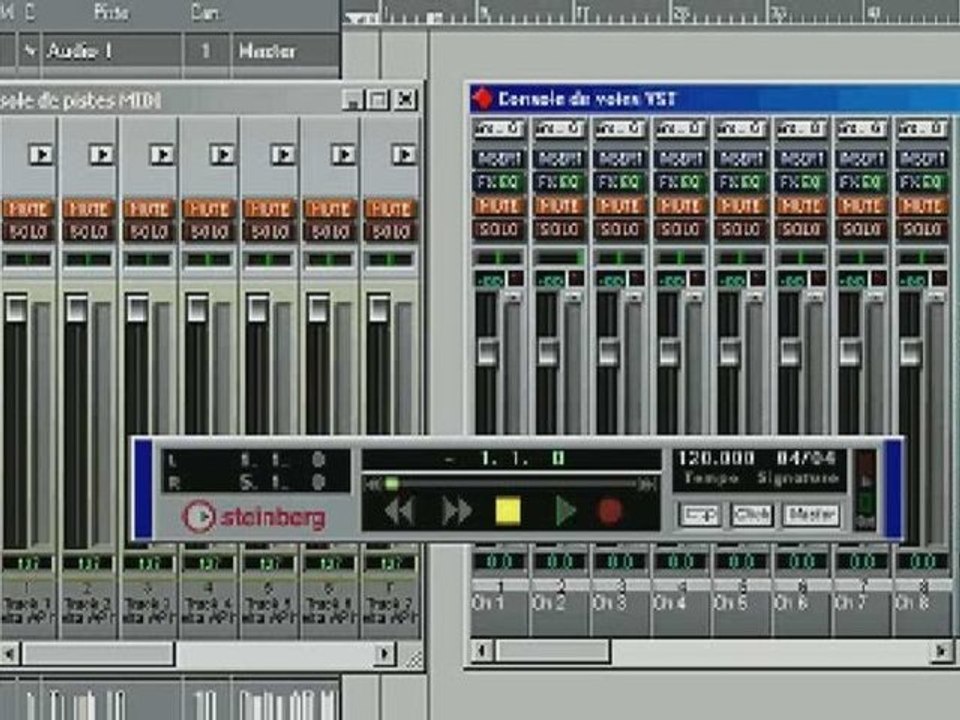The height and width of the screenshot is (720, 960).
Task: Open FX EQ panel for VST channel Ch 4
Action: (x=680, y=182)
